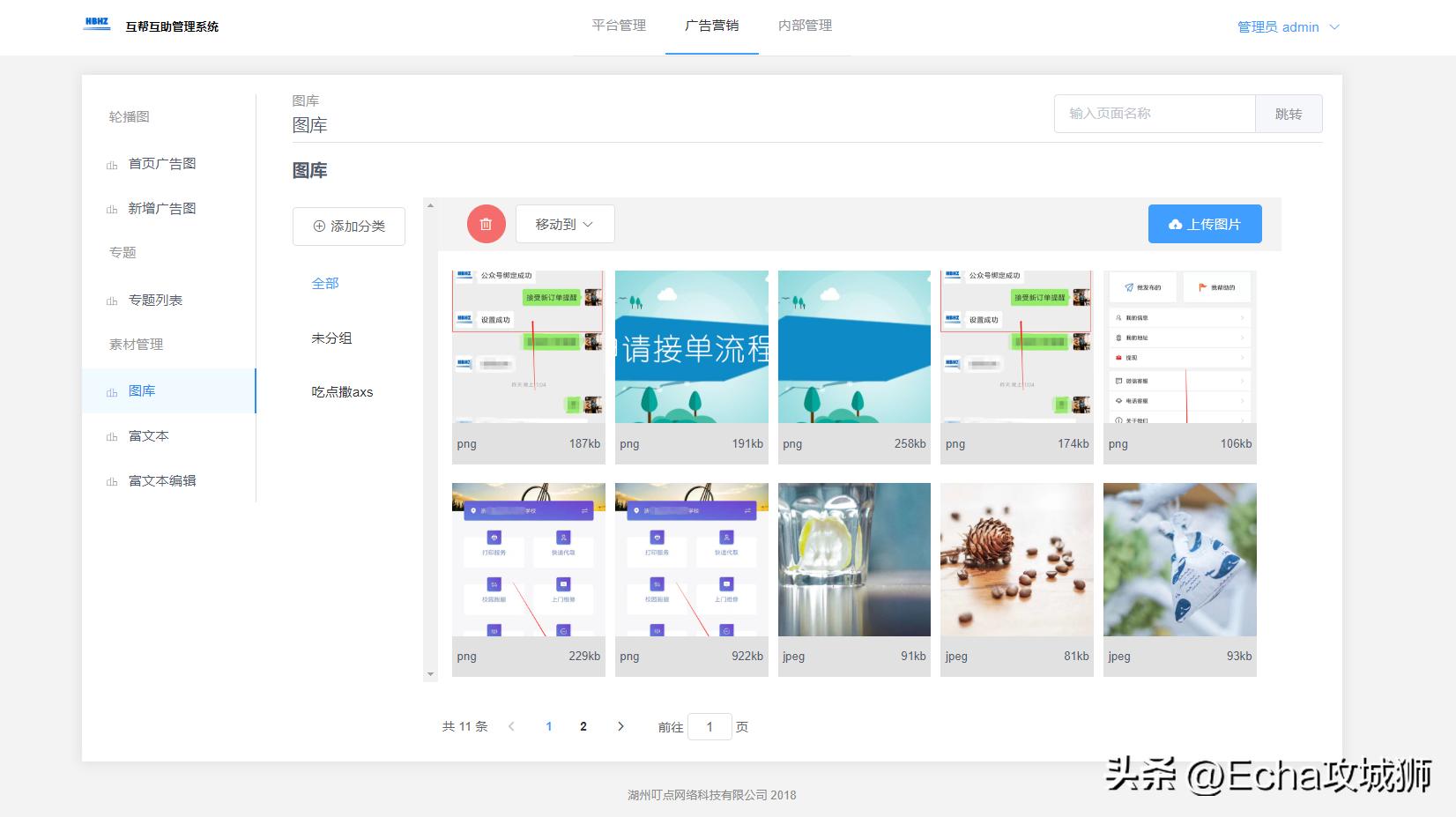Viewport: 1456px width, 817px height.
Task: Click page number 2 in pagination
Action: [583, 726]
